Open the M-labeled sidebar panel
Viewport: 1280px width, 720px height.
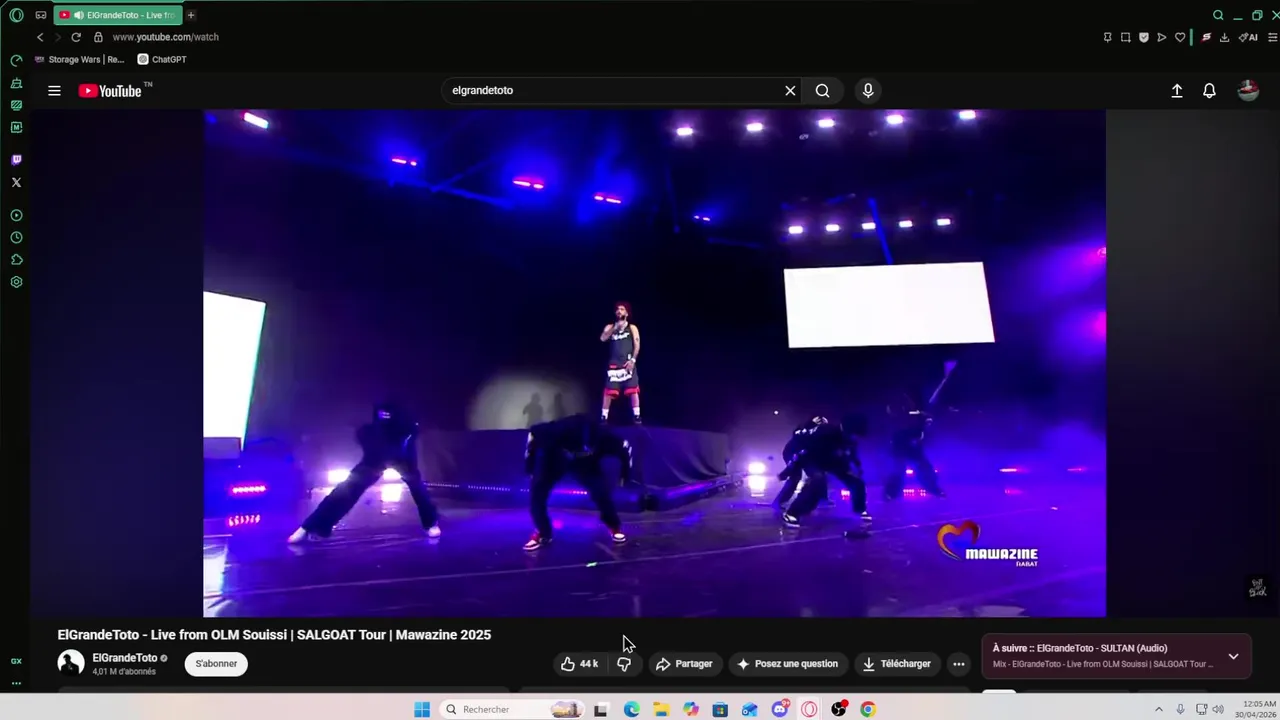coord(16,127)
